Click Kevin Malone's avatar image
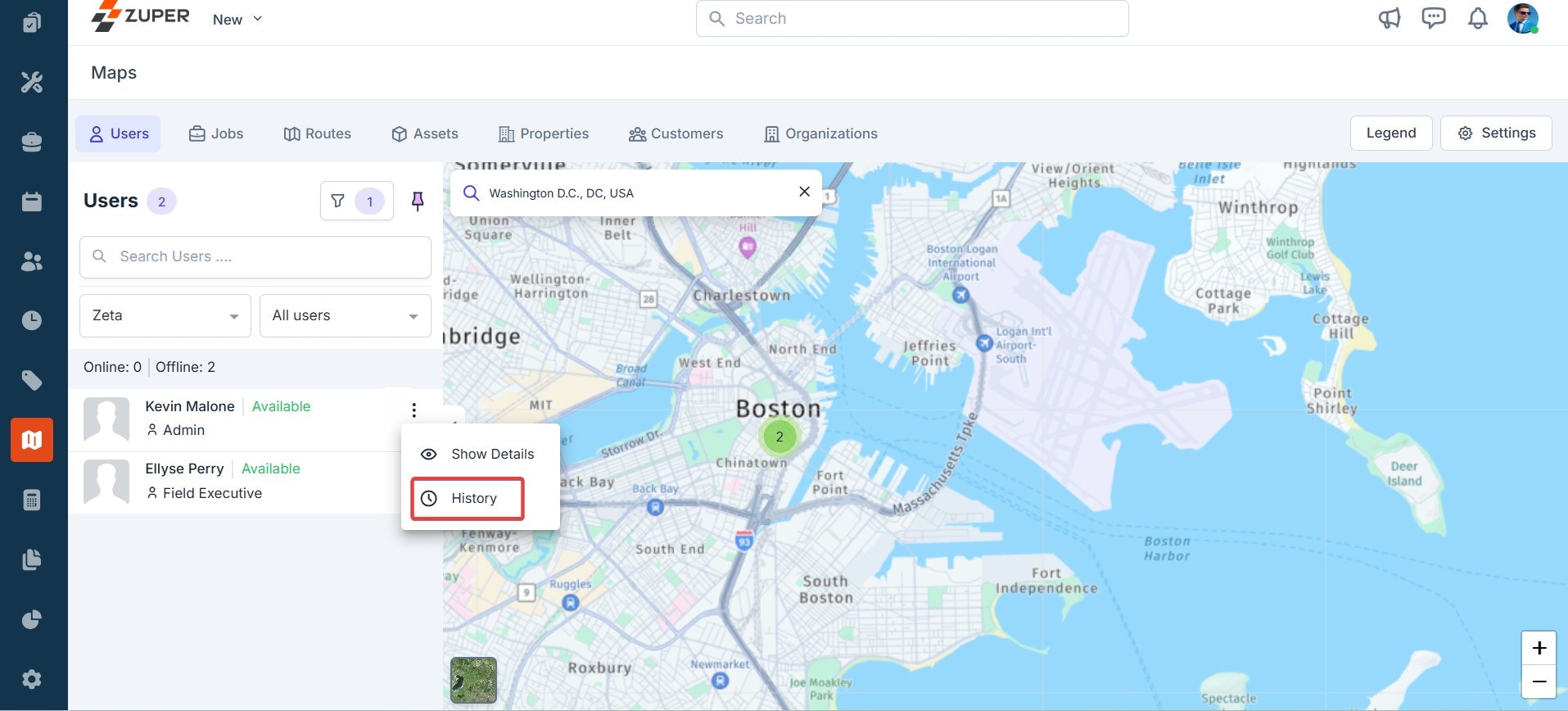The image size is (1568, 711). pyautogui.click(x=106, y=419)
